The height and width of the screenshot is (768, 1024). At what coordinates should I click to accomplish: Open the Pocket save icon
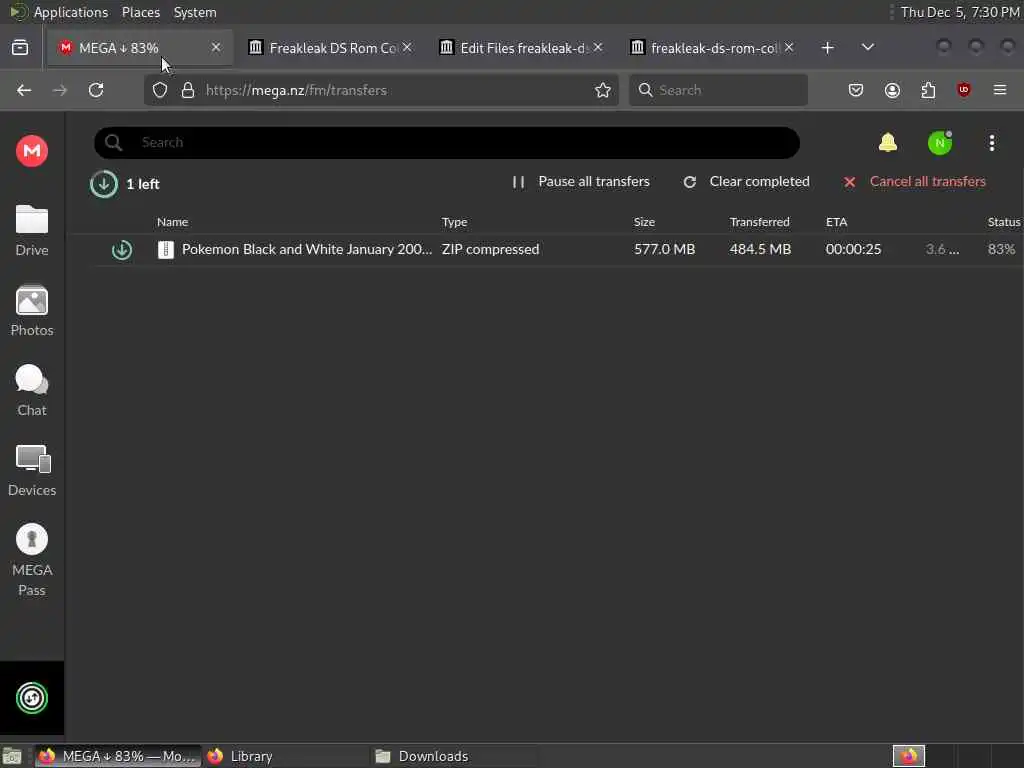click(x=856, y=90)
